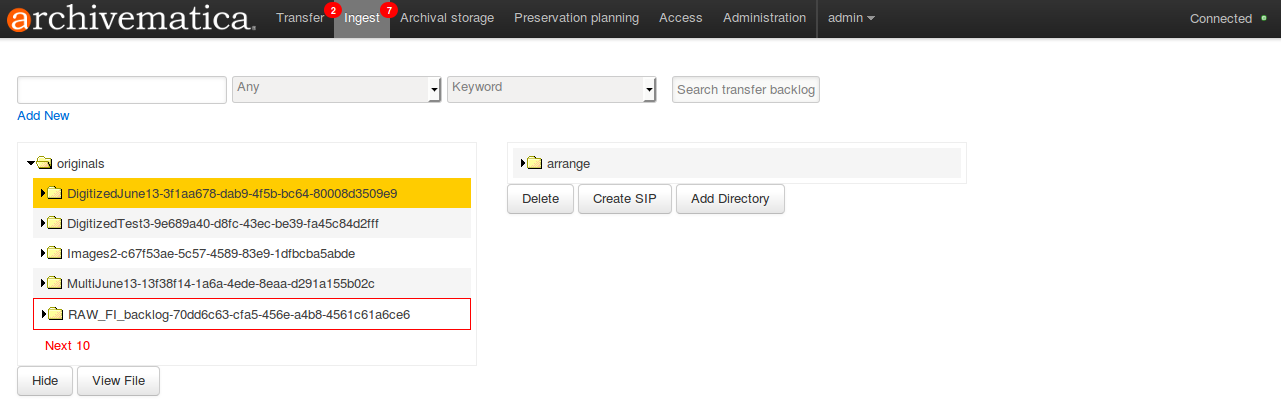The width and height of the screenshot is (1281, 413).
Task: Collapse the originals tree node
Action: click(31, 162)
